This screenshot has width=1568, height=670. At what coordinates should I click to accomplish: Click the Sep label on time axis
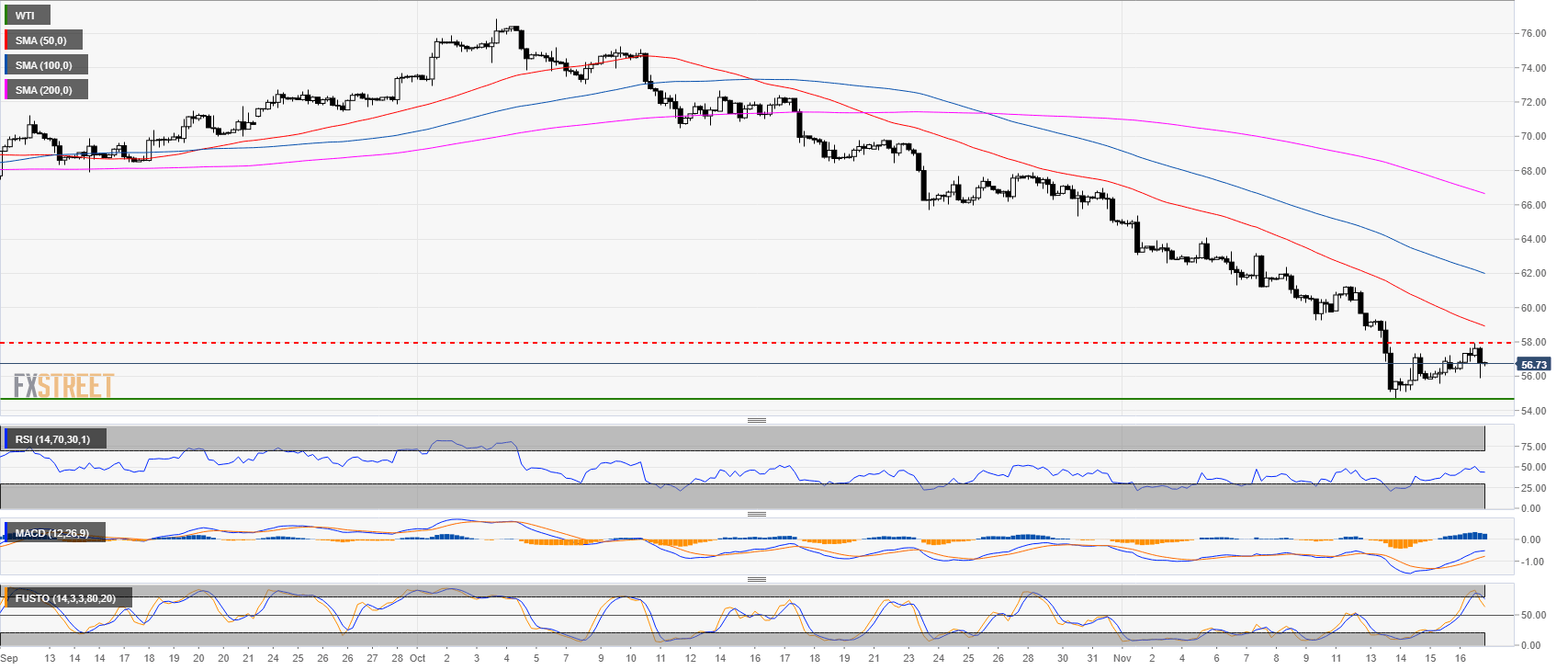pyautogui.click(x=9, y=658)
